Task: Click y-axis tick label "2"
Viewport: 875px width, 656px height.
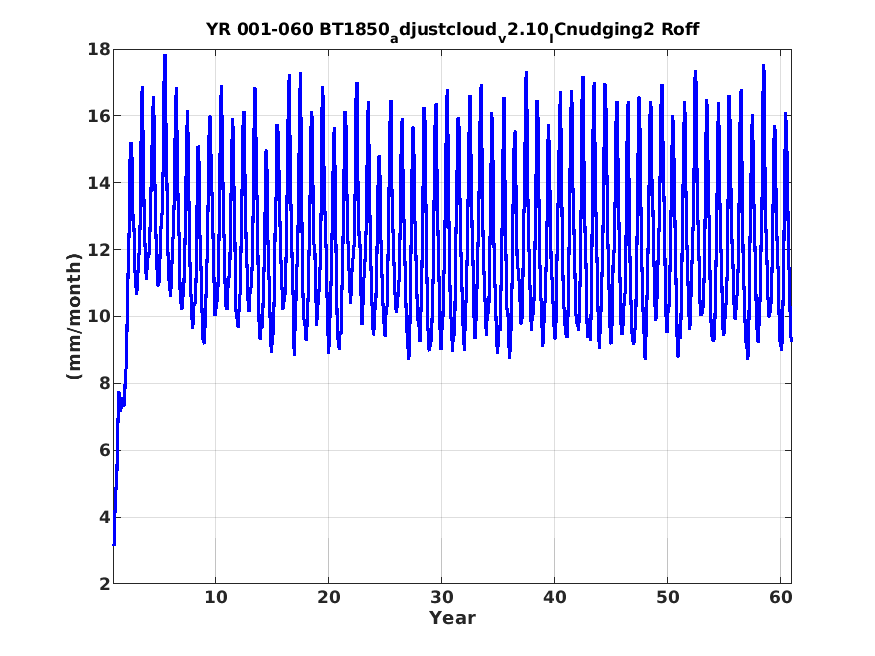Action: tap(105, 584)
